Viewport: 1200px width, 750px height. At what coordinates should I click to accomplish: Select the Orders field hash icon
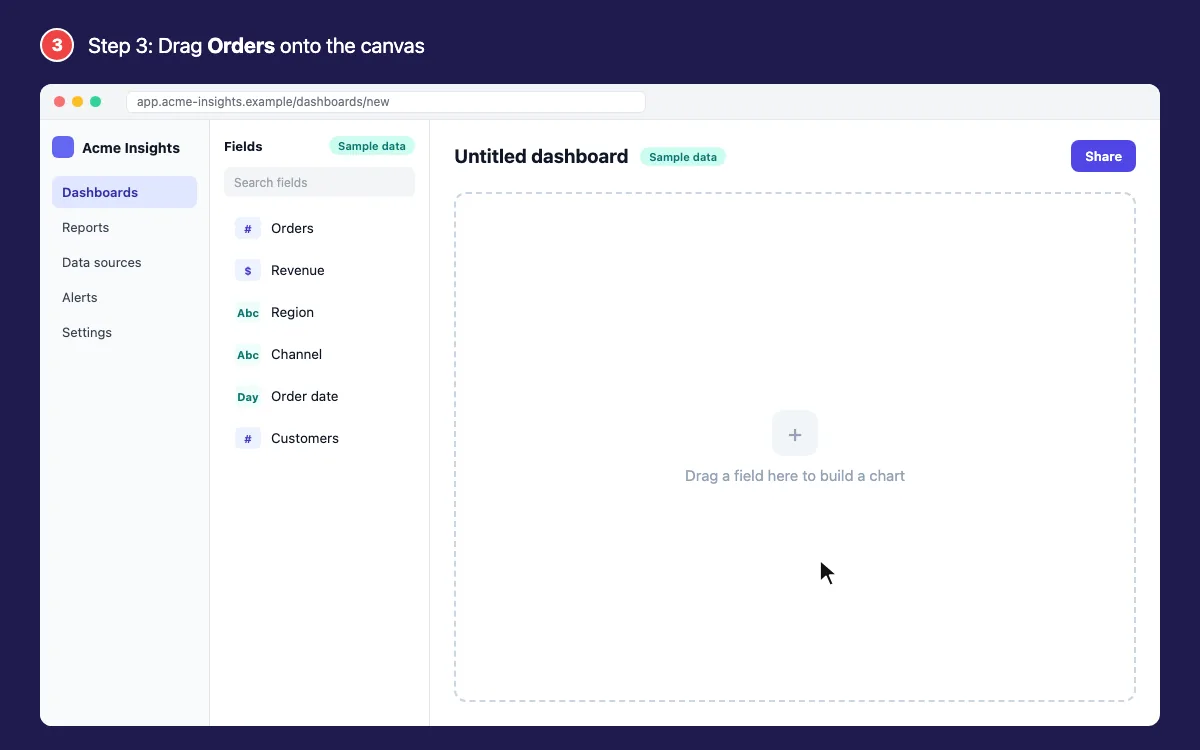pos(248,228)
